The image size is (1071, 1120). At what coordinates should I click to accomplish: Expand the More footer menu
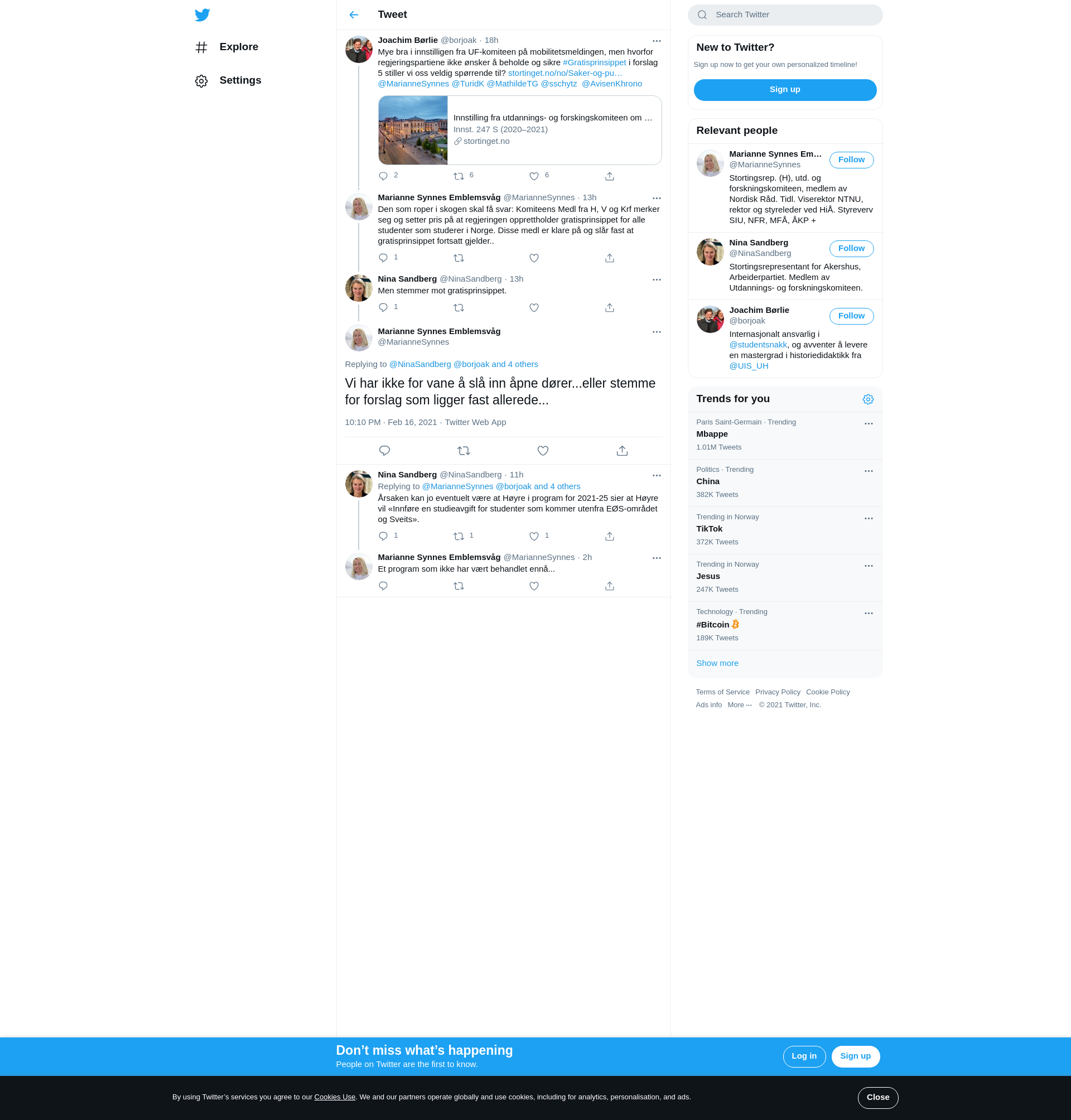[x=739, y=705]
